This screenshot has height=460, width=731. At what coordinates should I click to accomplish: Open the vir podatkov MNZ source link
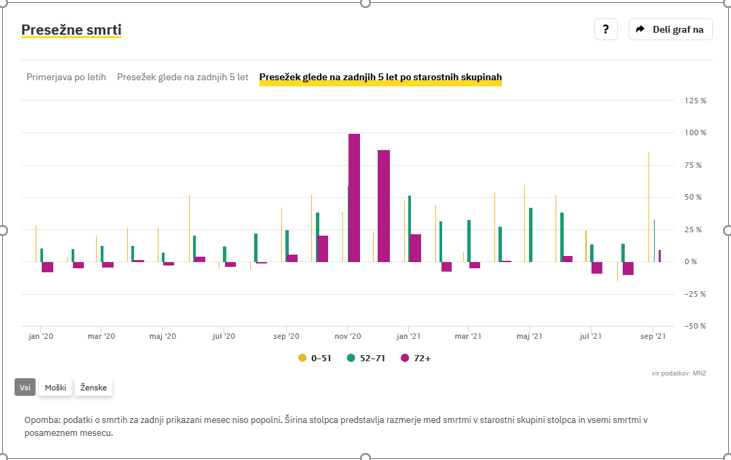[679, 373]
